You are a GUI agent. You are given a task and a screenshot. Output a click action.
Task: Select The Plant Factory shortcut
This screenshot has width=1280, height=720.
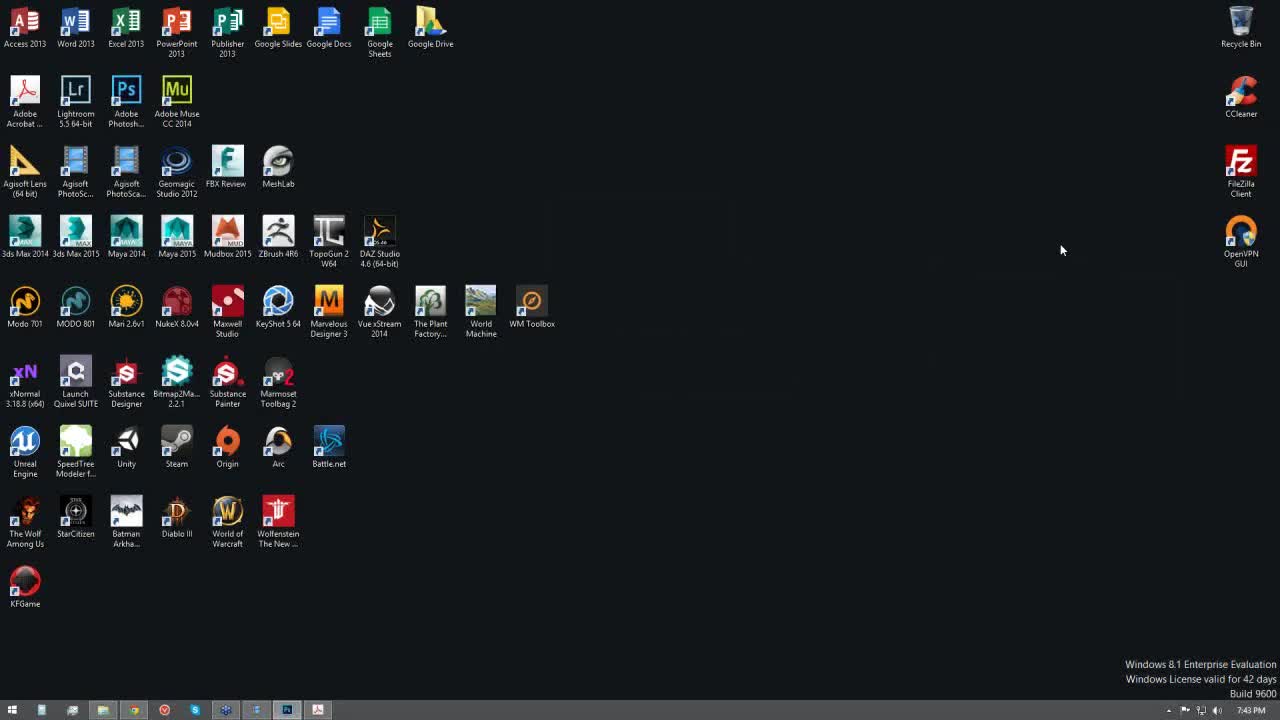430,312
